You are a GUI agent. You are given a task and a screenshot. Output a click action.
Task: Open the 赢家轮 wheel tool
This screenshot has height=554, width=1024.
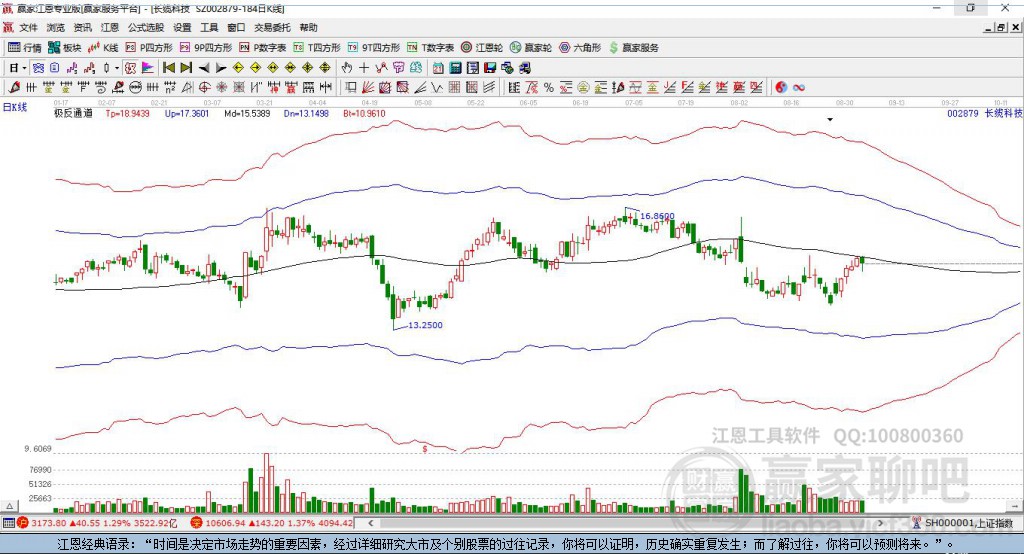pos(531,48)
